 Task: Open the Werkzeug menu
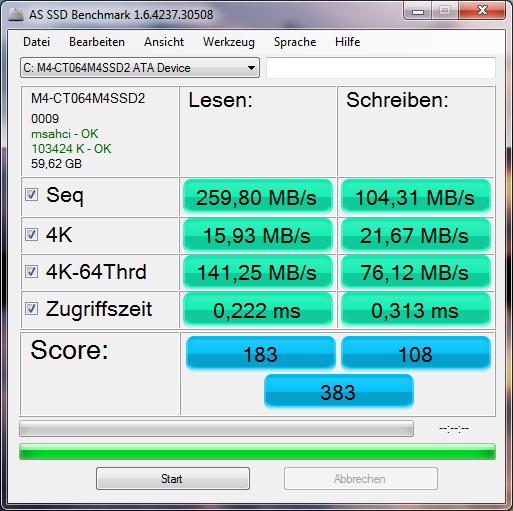[229, 42]
